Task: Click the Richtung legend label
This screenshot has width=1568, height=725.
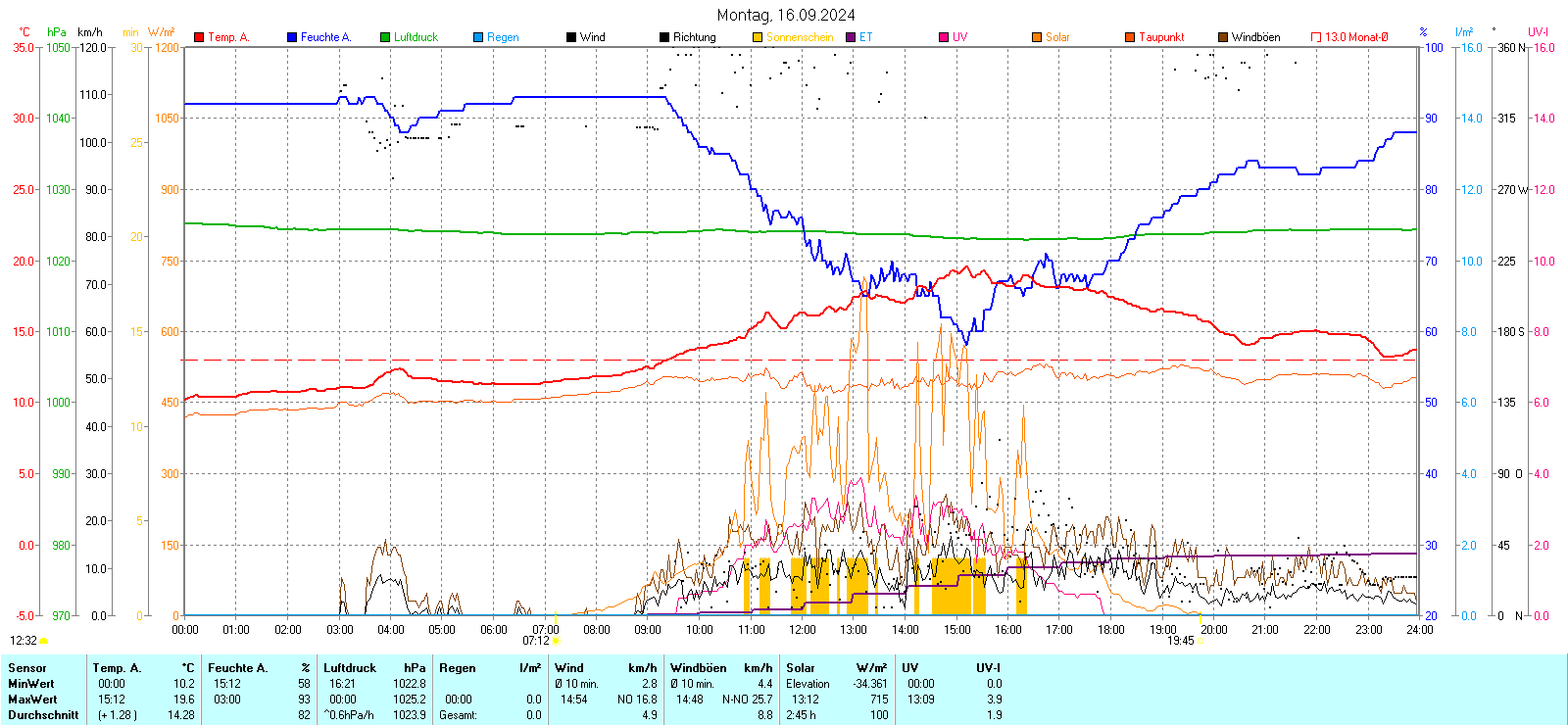Action: pos(694,37)
